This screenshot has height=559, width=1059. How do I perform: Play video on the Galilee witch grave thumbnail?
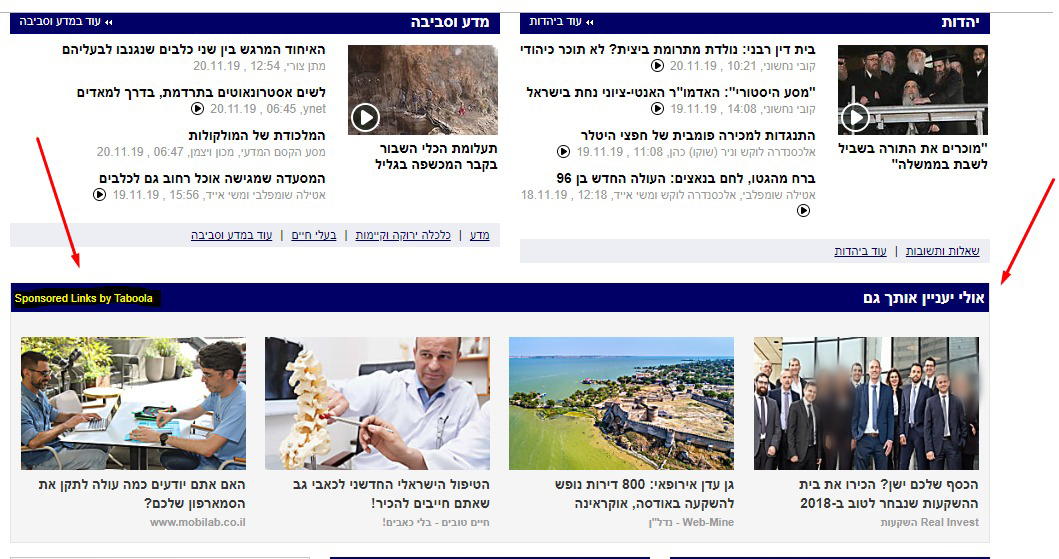pos(365,118)
